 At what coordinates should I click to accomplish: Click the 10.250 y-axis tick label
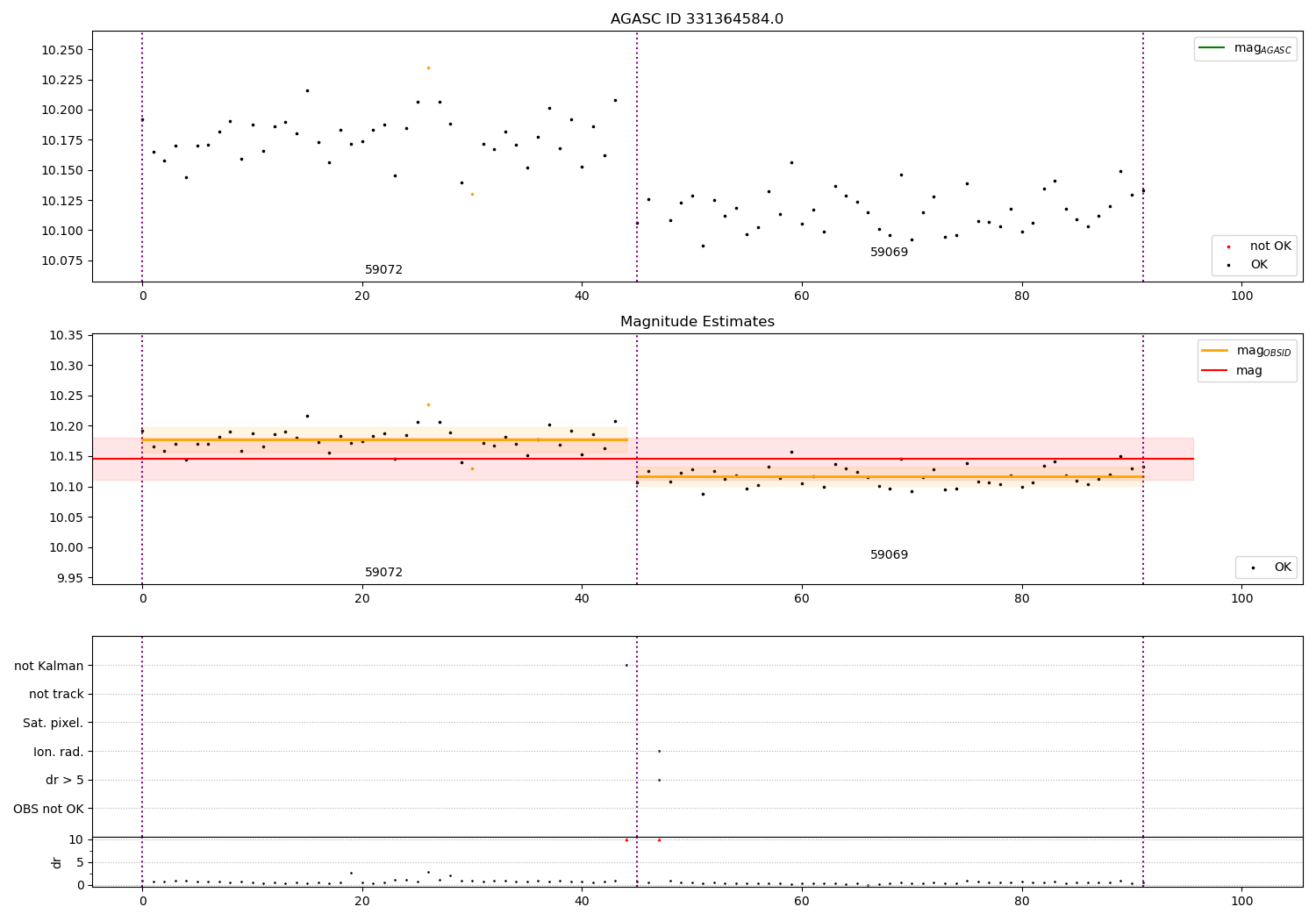(62, 50)
